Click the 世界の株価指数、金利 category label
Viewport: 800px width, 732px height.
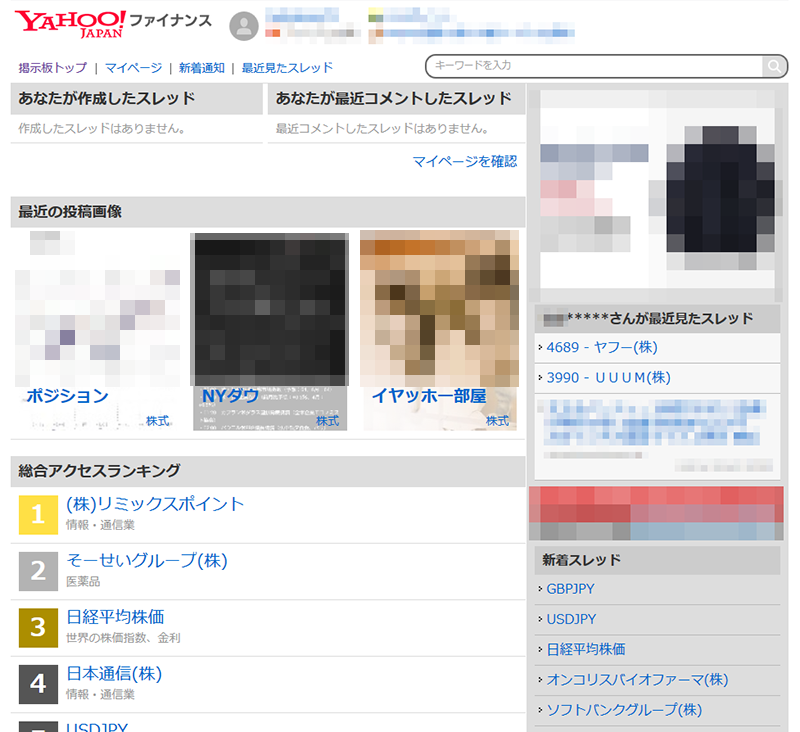click(123, 638)
